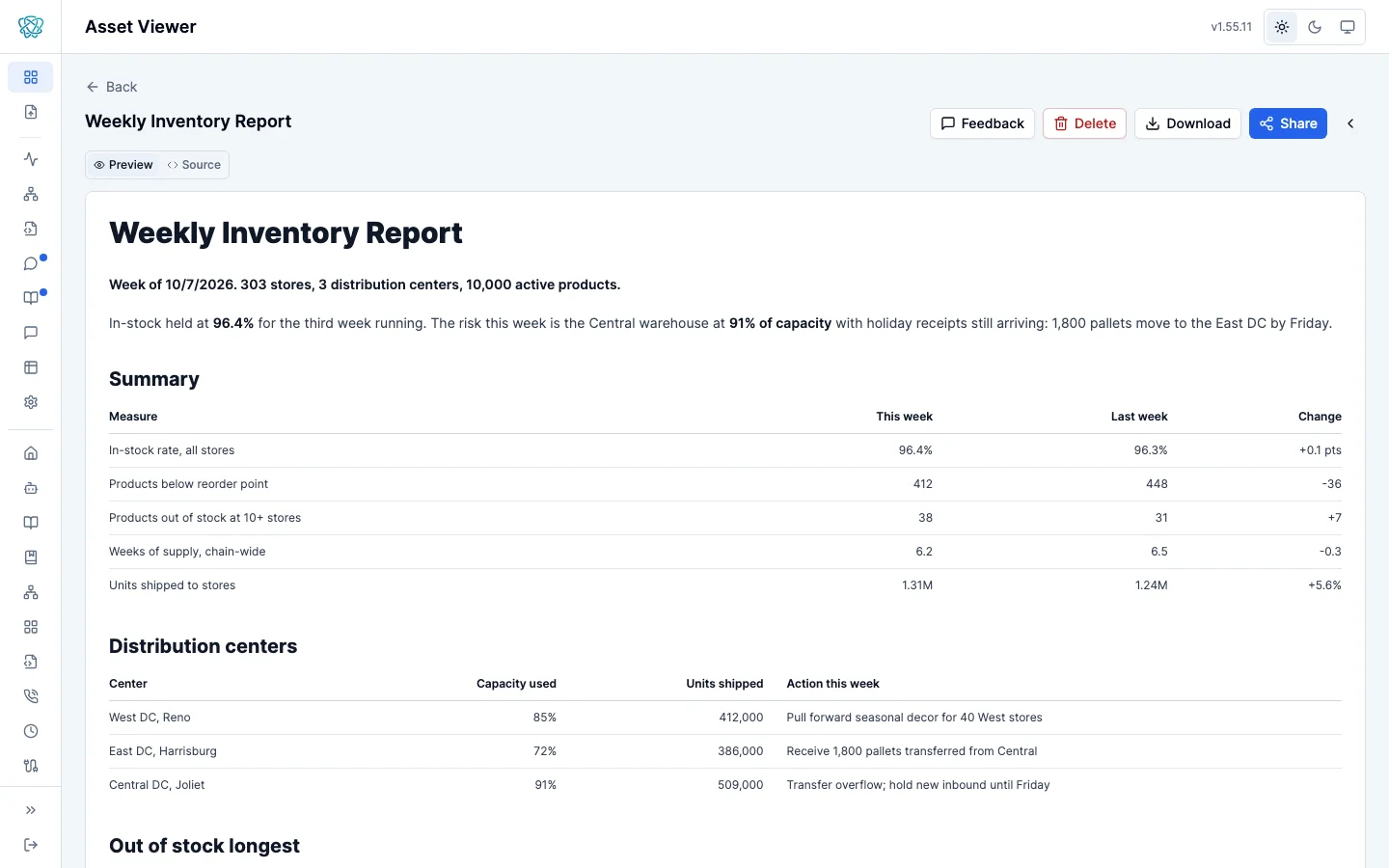Click the "East DC, Harrisburg" cell
1389x868 pixels.
pos(163,751)
